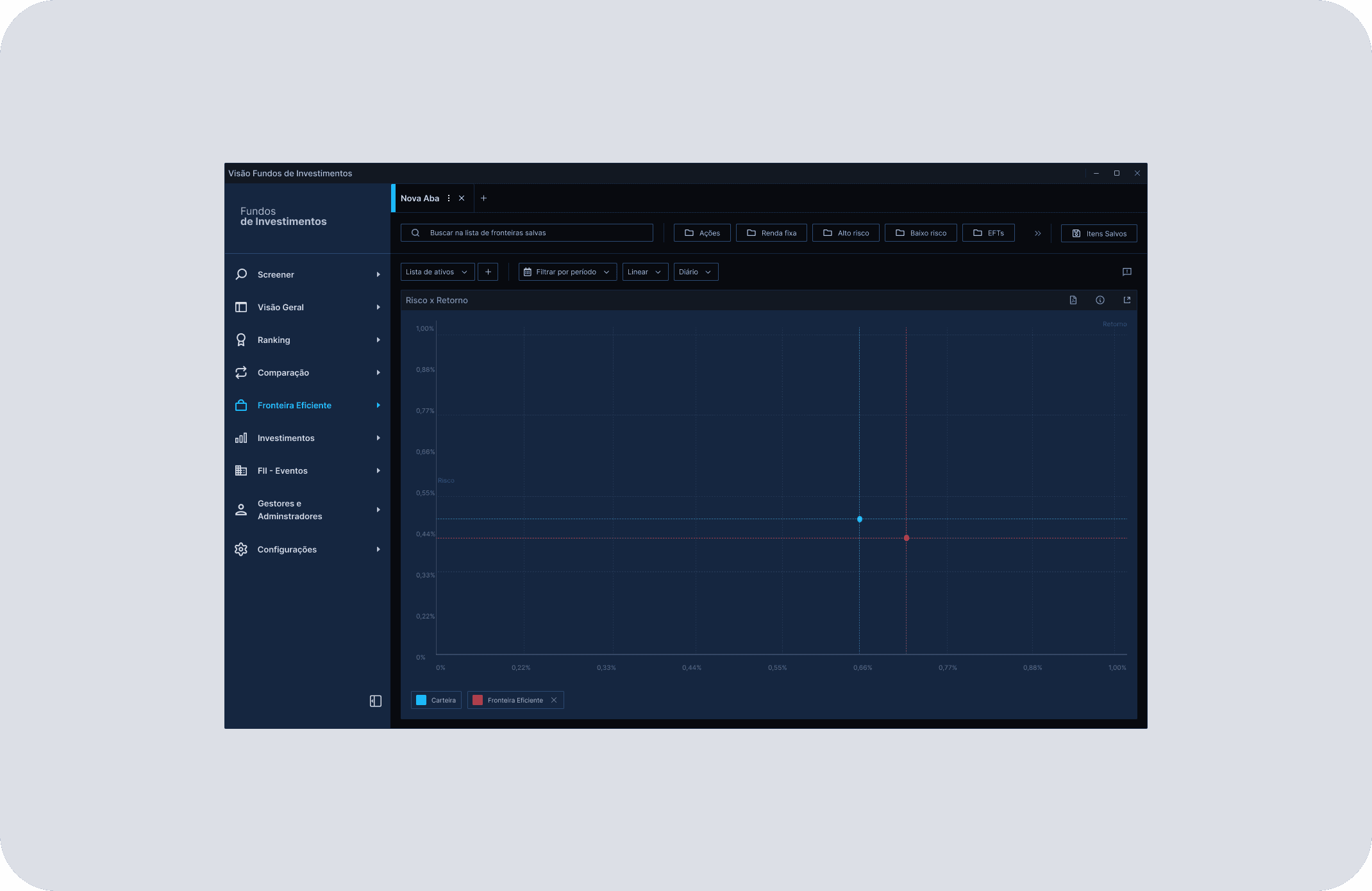Image resolution: width=1372 pixels, height=891 pixels.
Task: Toggle the Fronteira Eficiente legend series
Action: 508,700
